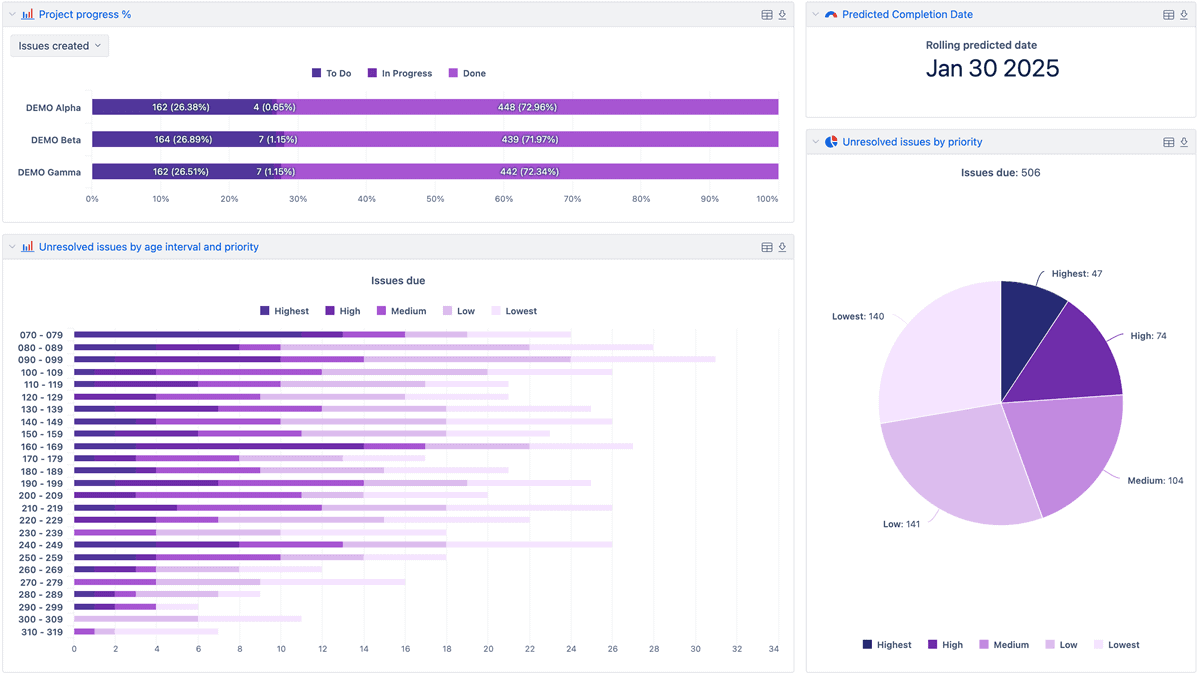Collapse the Project progress % panel
This screenshot has height=675, width=1200.
13,15
